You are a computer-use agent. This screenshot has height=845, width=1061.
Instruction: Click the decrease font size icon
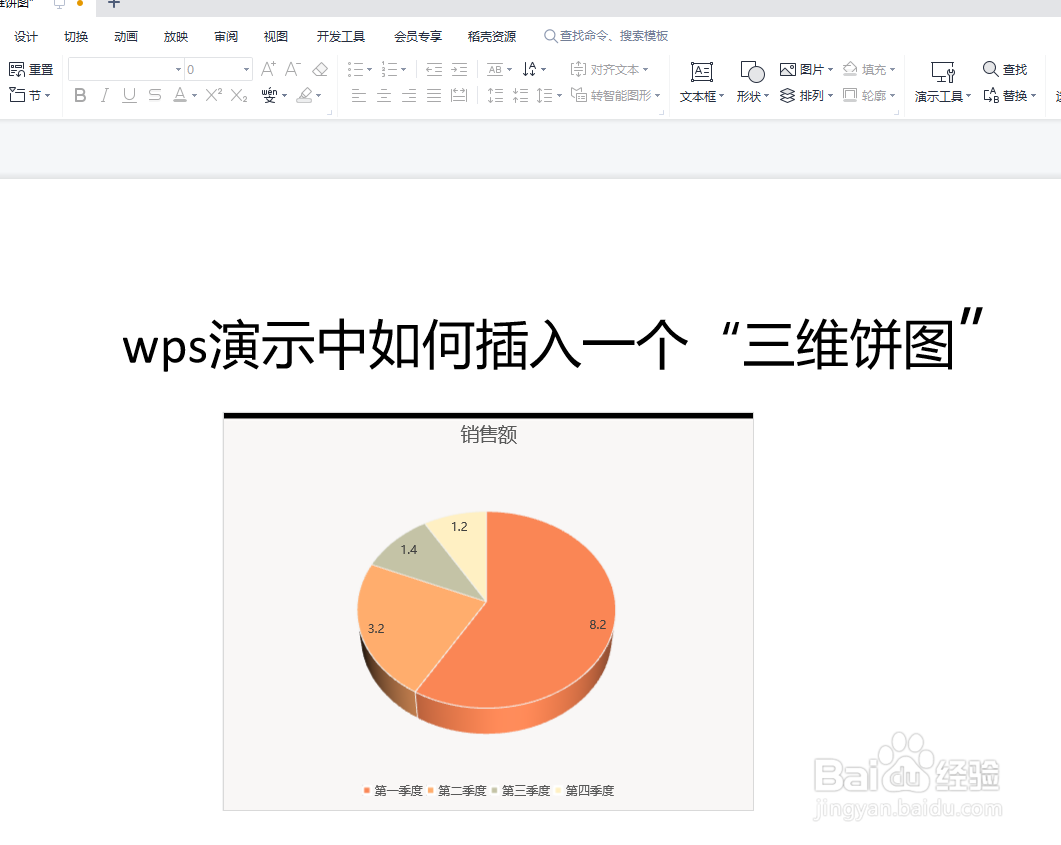pyautogui.click(x=292, y=69)
